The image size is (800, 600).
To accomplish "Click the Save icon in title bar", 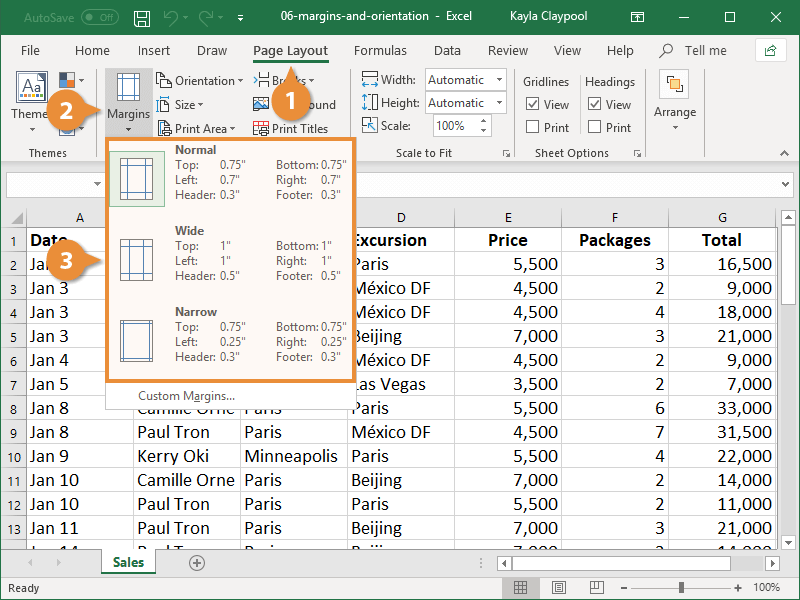I will 142,18.
